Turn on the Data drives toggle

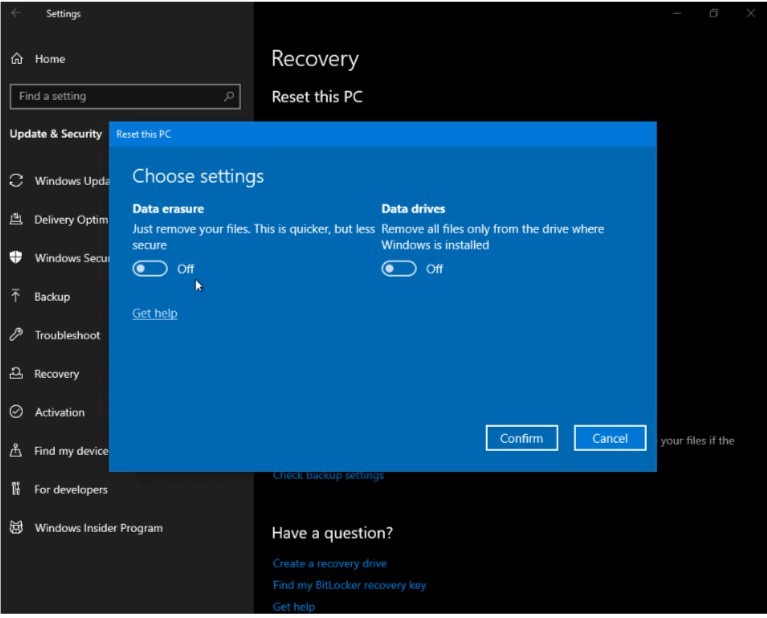[399, 269]
